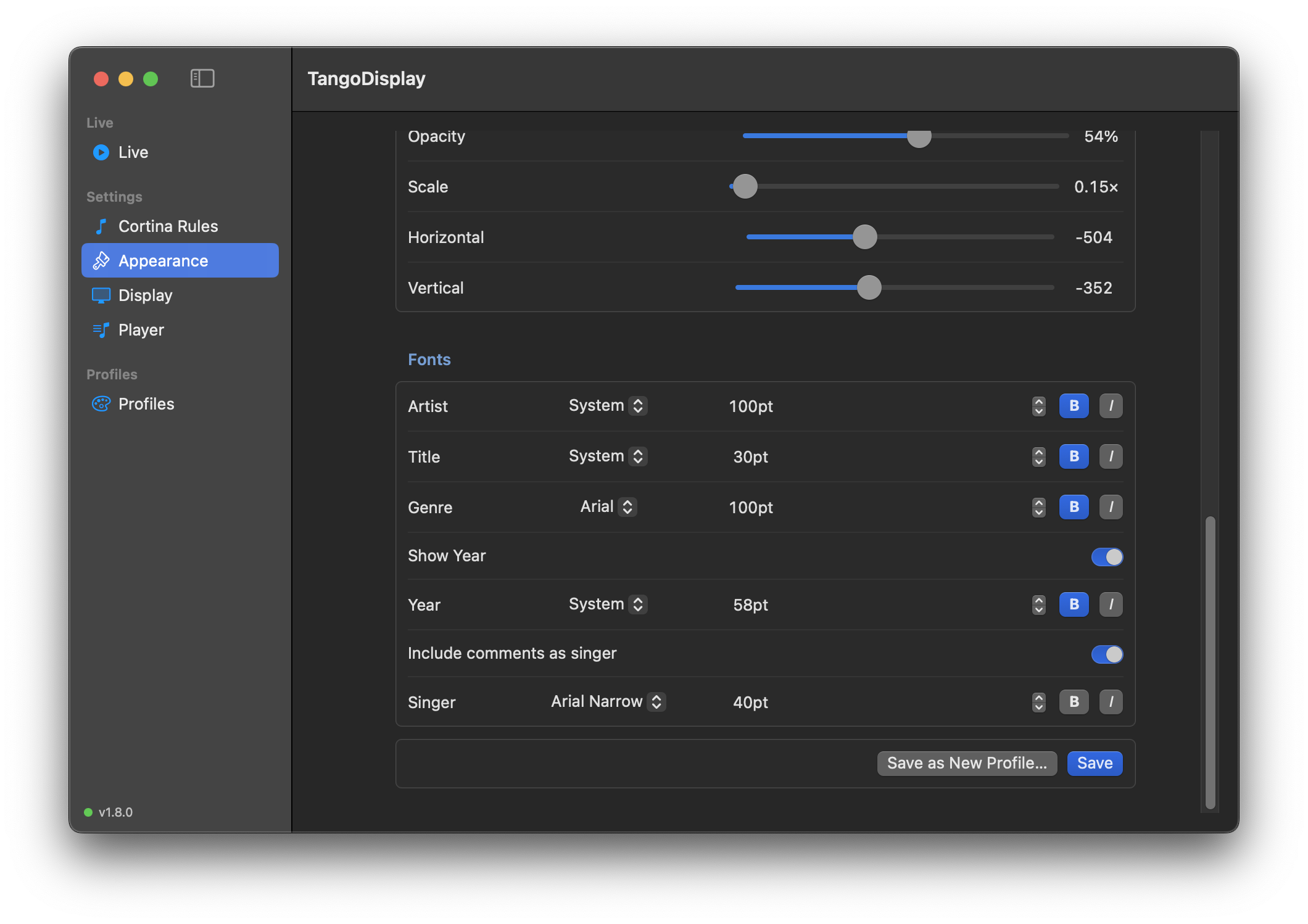
Task: Enable bold for the Singer font
Action: [x=1074, y=702]
